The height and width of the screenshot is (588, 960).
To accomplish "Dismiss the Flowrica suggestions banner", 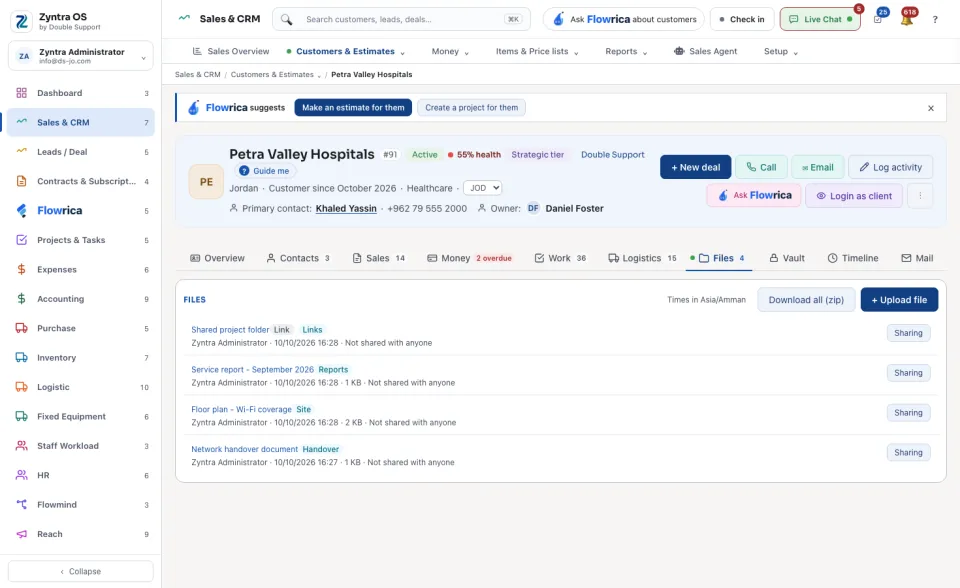I will tap(931, 108).
